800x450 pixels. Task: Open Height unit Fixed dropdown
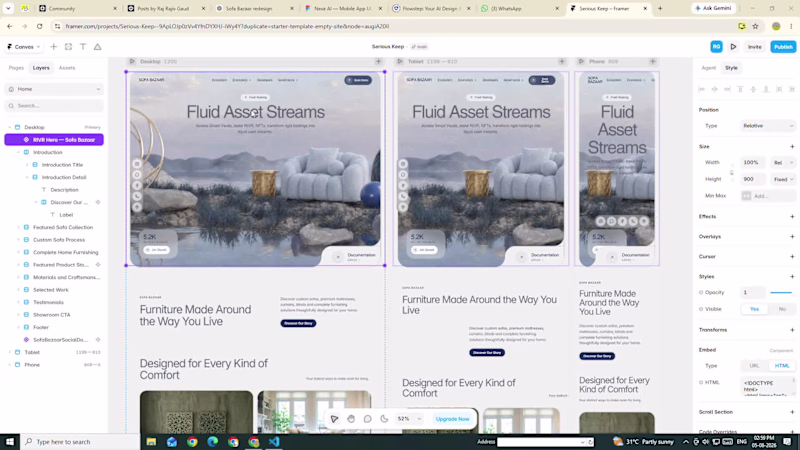point(783,180)
